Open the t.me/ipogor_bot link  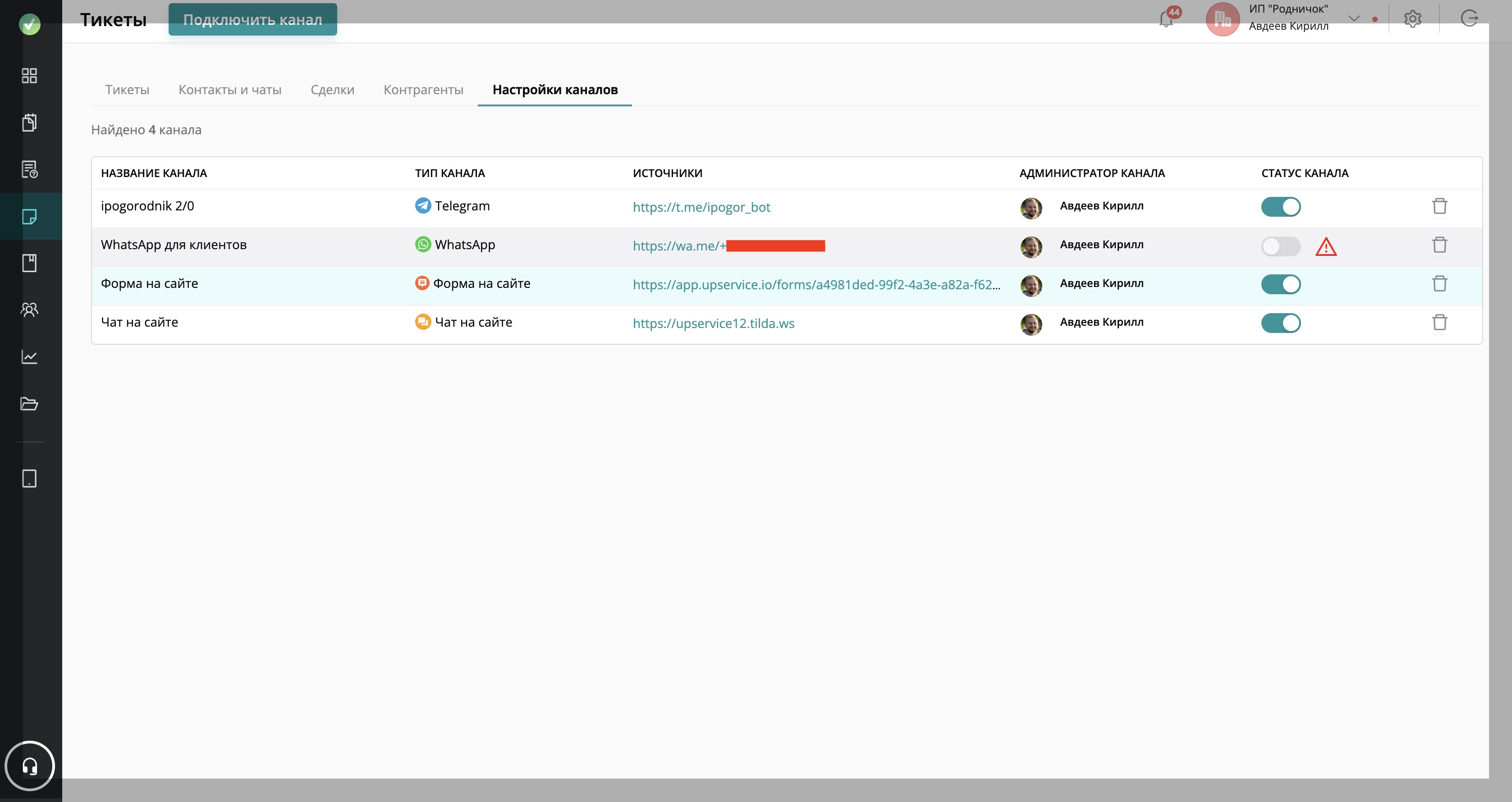[701, 207]
